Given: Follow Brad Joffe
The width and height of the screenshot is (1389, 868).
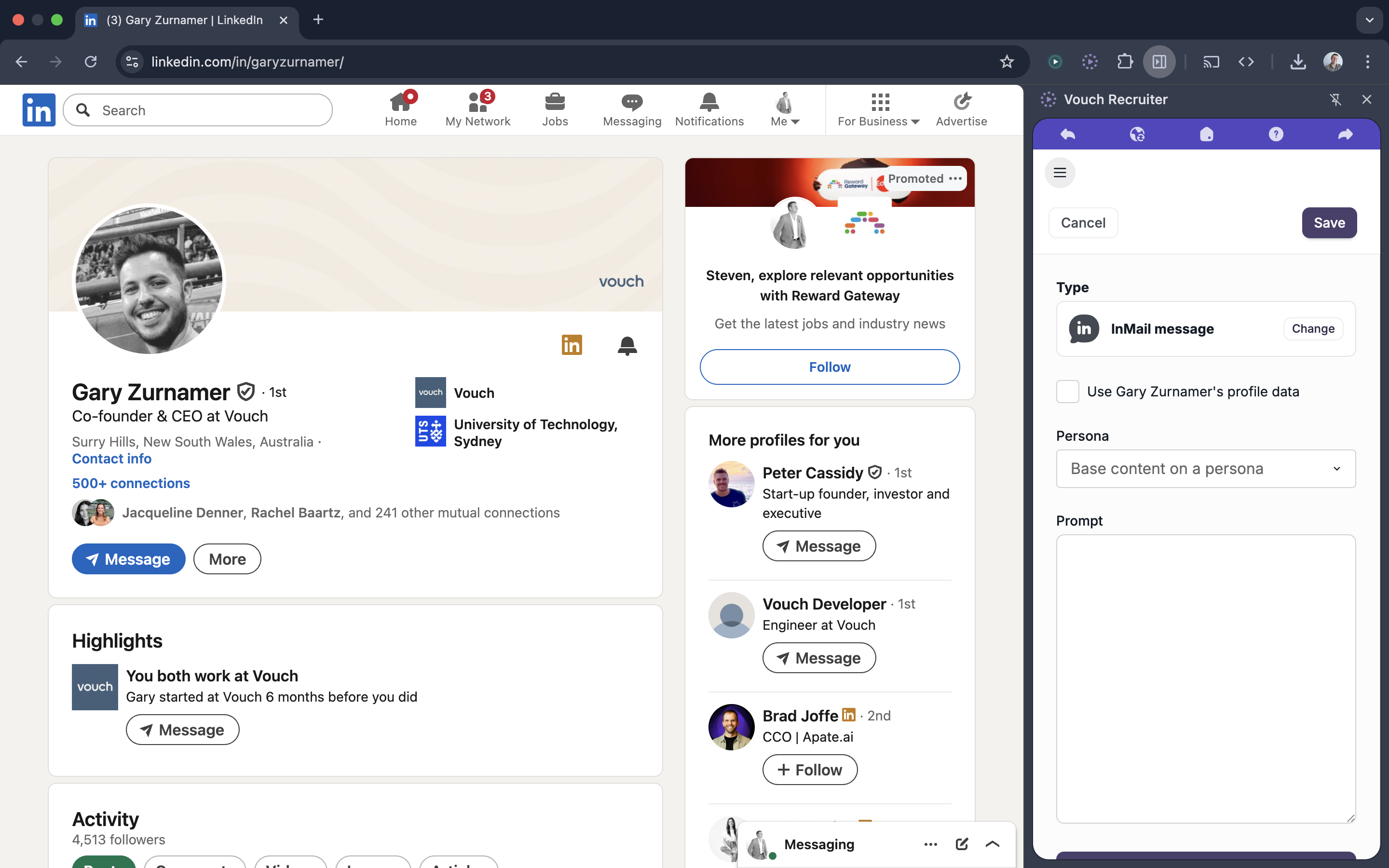Looking at the screenshot, I should (x=810, y=770).
